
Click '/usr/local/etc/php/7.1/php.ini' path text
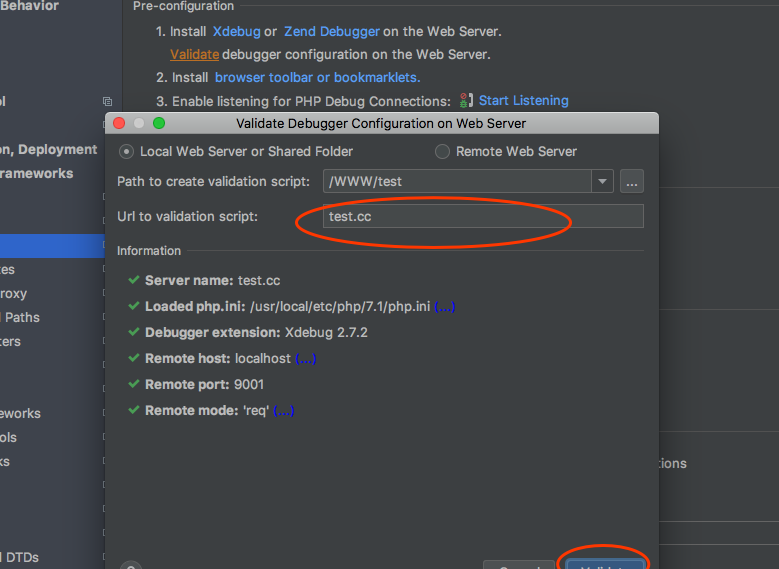pos(340,307)
